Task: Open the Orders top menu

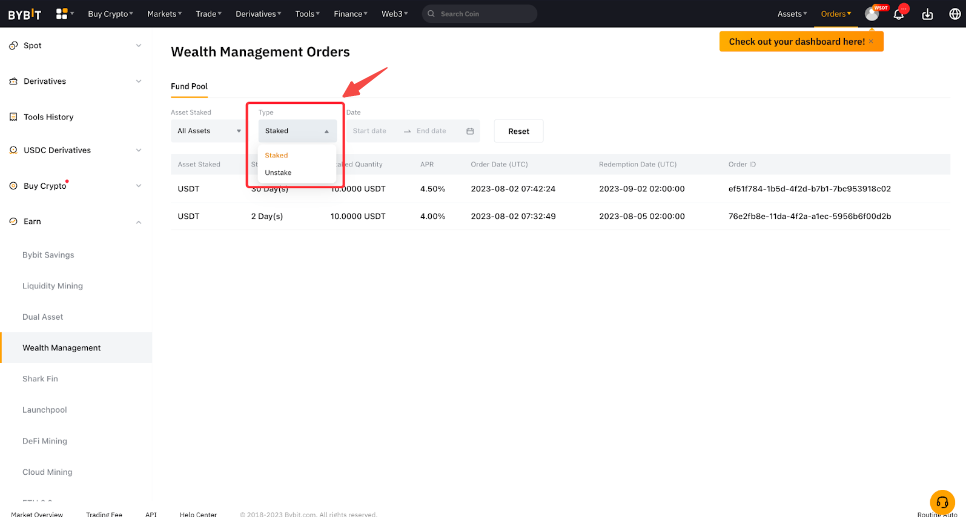Action: click(836, 14)
